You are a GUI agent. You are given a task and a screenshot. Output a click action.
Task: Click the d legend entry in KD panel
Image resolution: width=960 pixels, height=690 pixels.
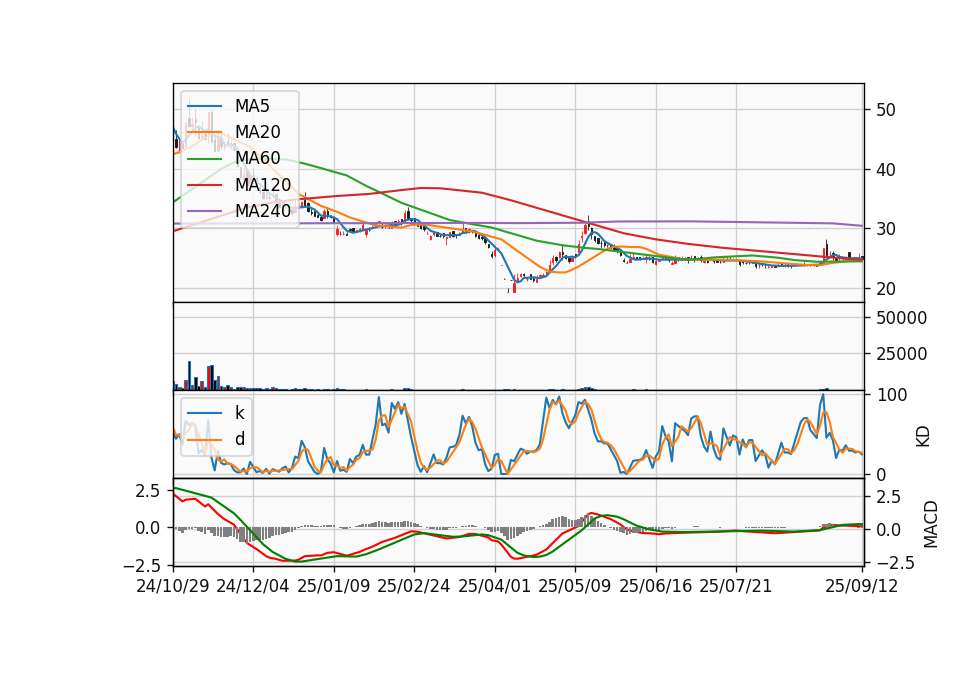[x=216, y=439]
